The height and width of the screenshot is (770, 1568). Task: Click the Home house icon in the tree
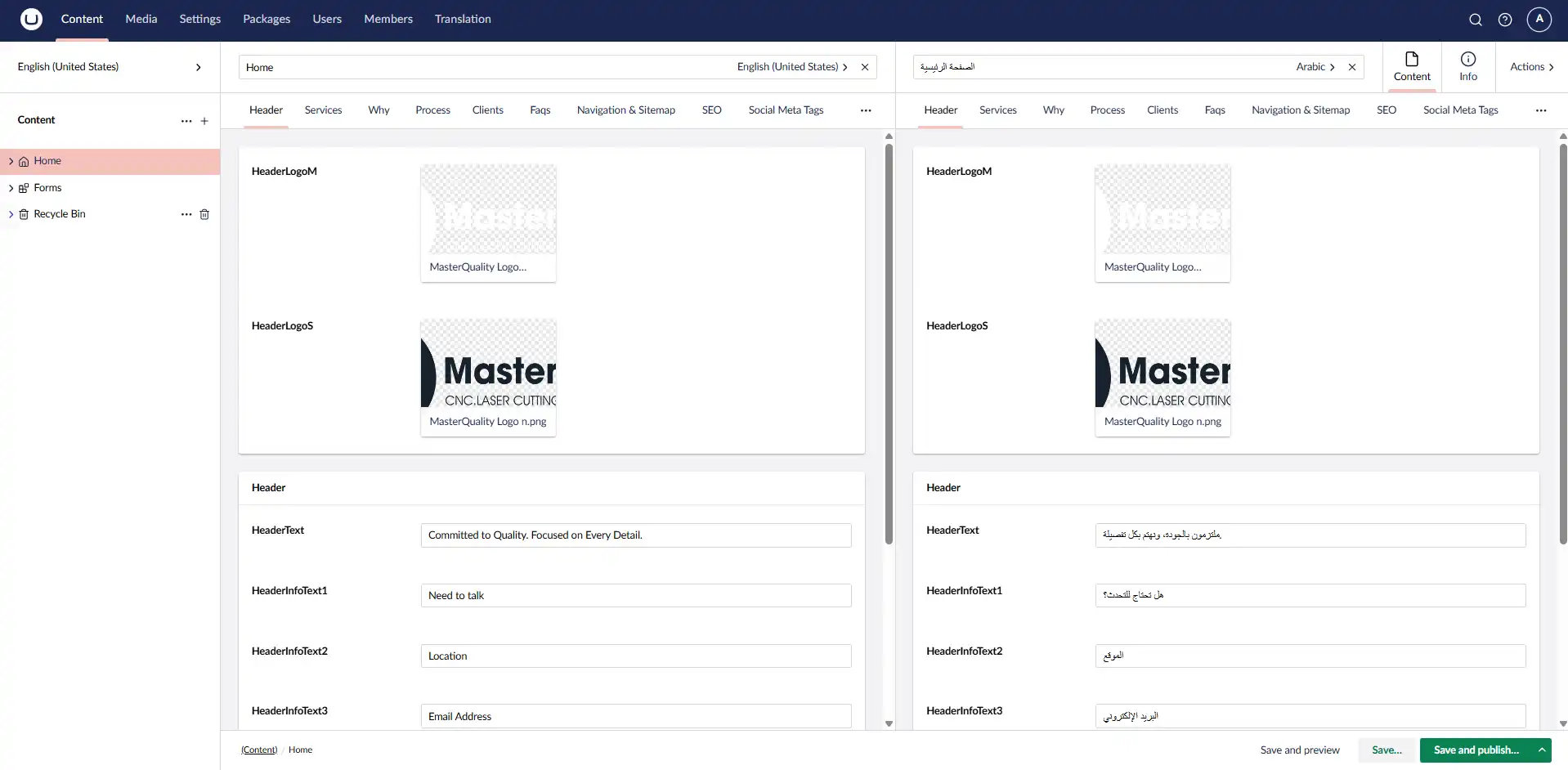click(24, 162)
